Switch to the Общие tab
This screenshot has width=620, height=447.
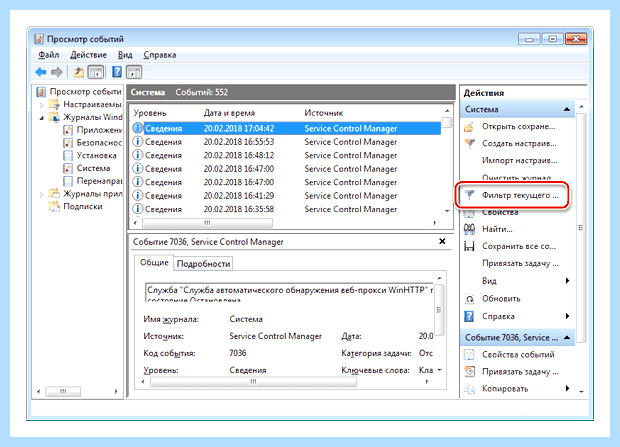pyautogui.click(x=154, y=263)
